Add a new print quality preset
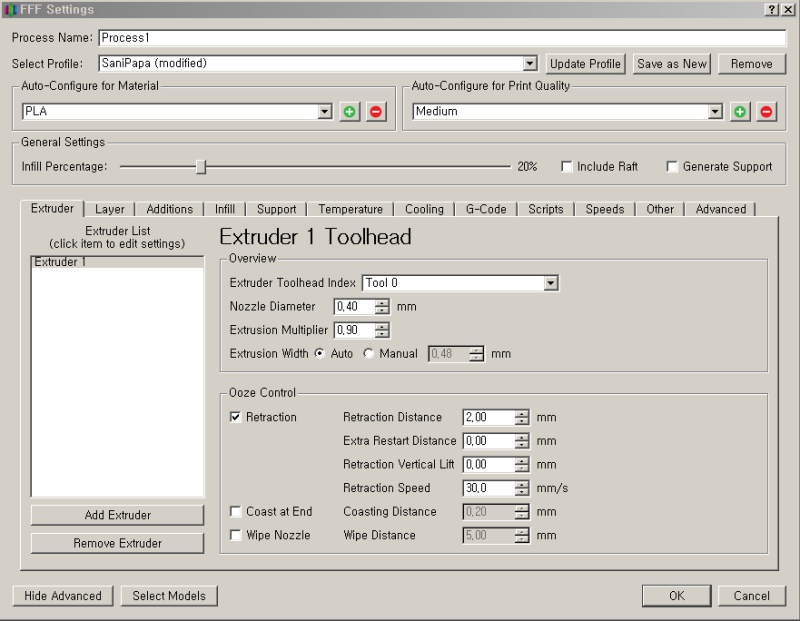Image resolution: width=800 pixels, height=621 pixels. tap(740, 112)
